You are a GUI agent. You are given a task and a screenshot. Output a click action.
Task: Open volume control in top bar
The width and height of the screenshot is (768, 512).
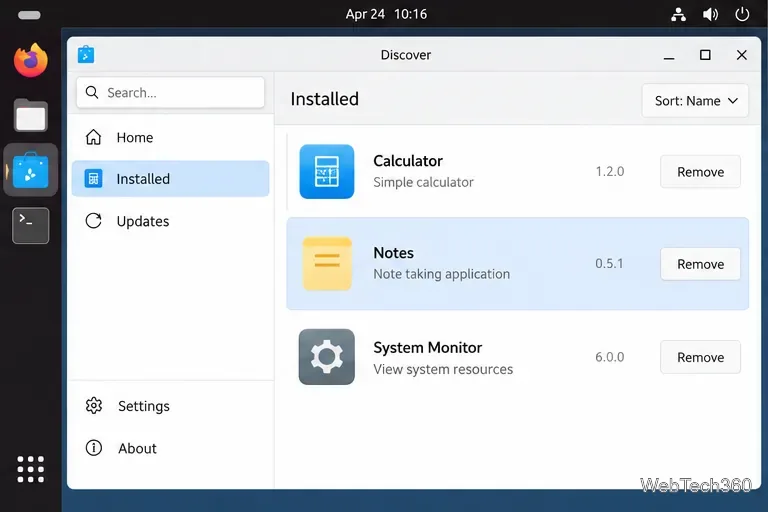coord(710,14)
